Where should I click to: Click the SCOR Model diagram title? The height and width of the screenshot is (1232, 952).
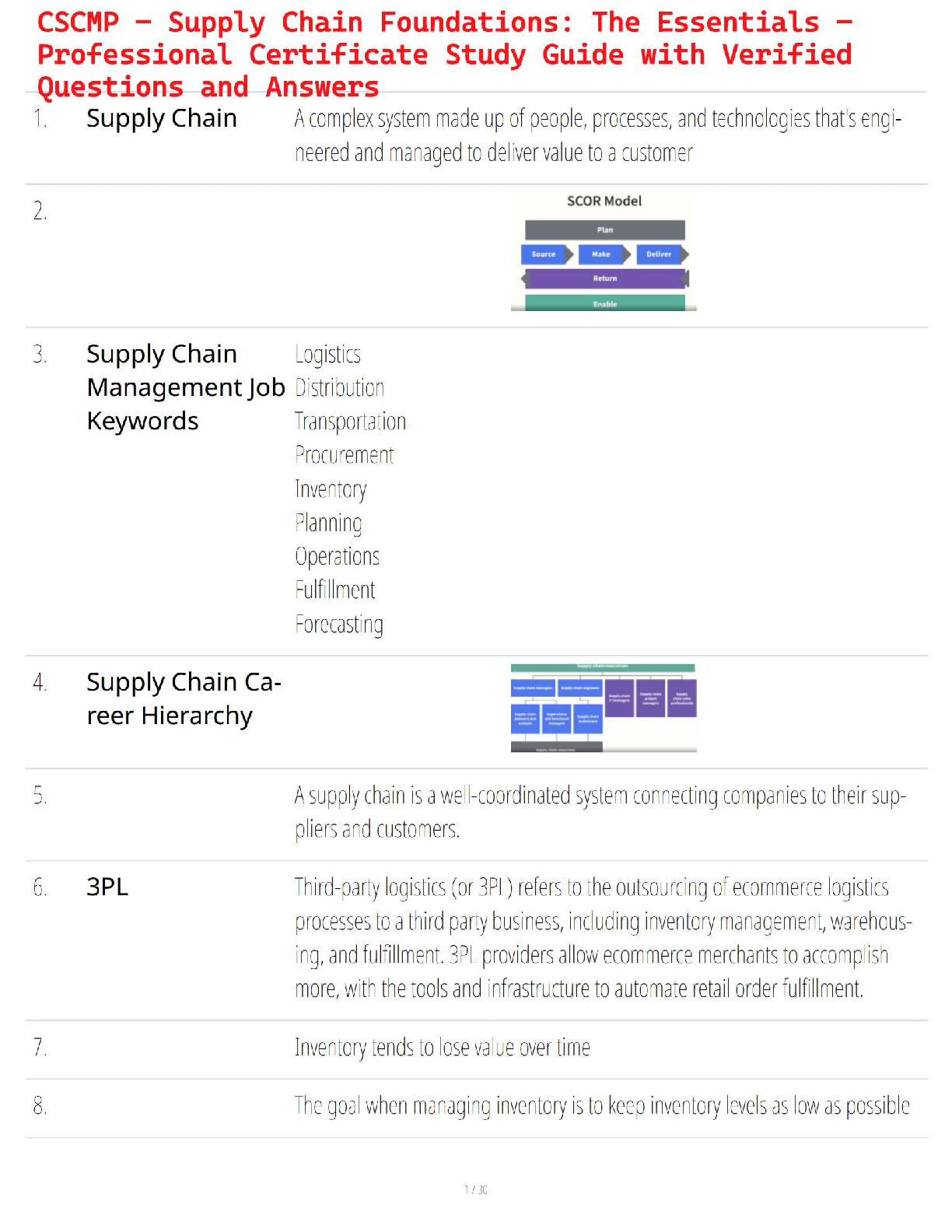(x=604, y=201)
